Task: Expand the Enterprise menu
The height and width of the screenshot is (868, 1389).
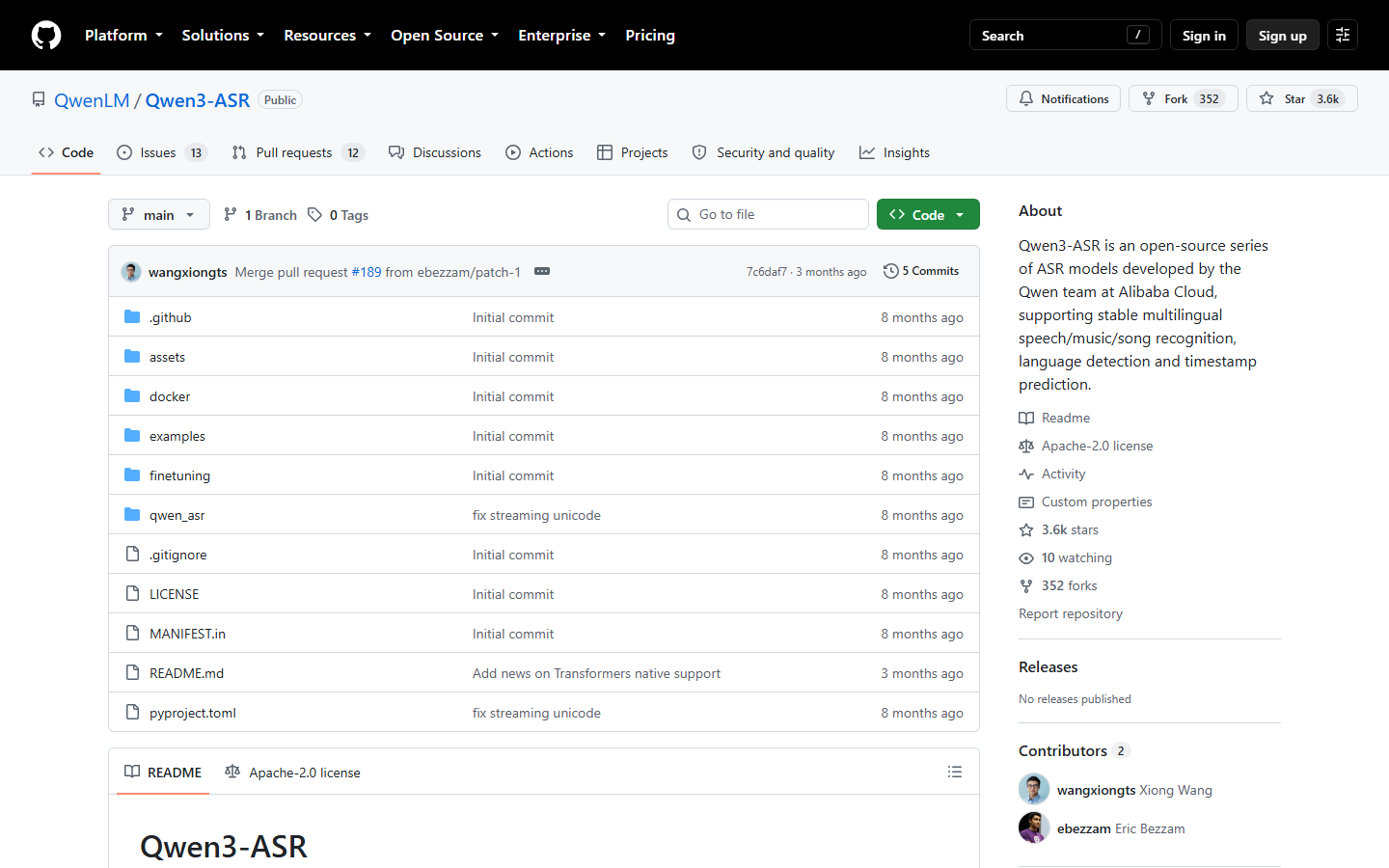Action: 561,36
